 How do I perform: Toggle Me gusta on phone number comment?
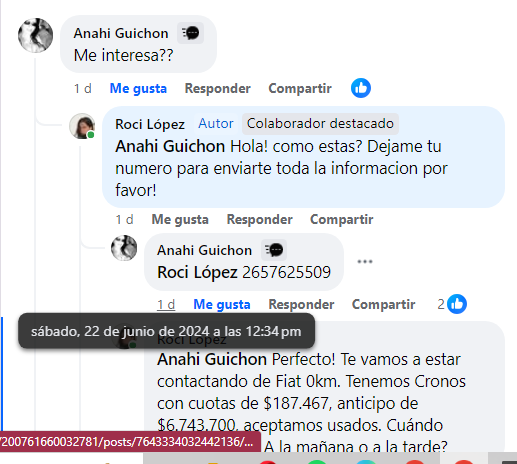[222, 304]
